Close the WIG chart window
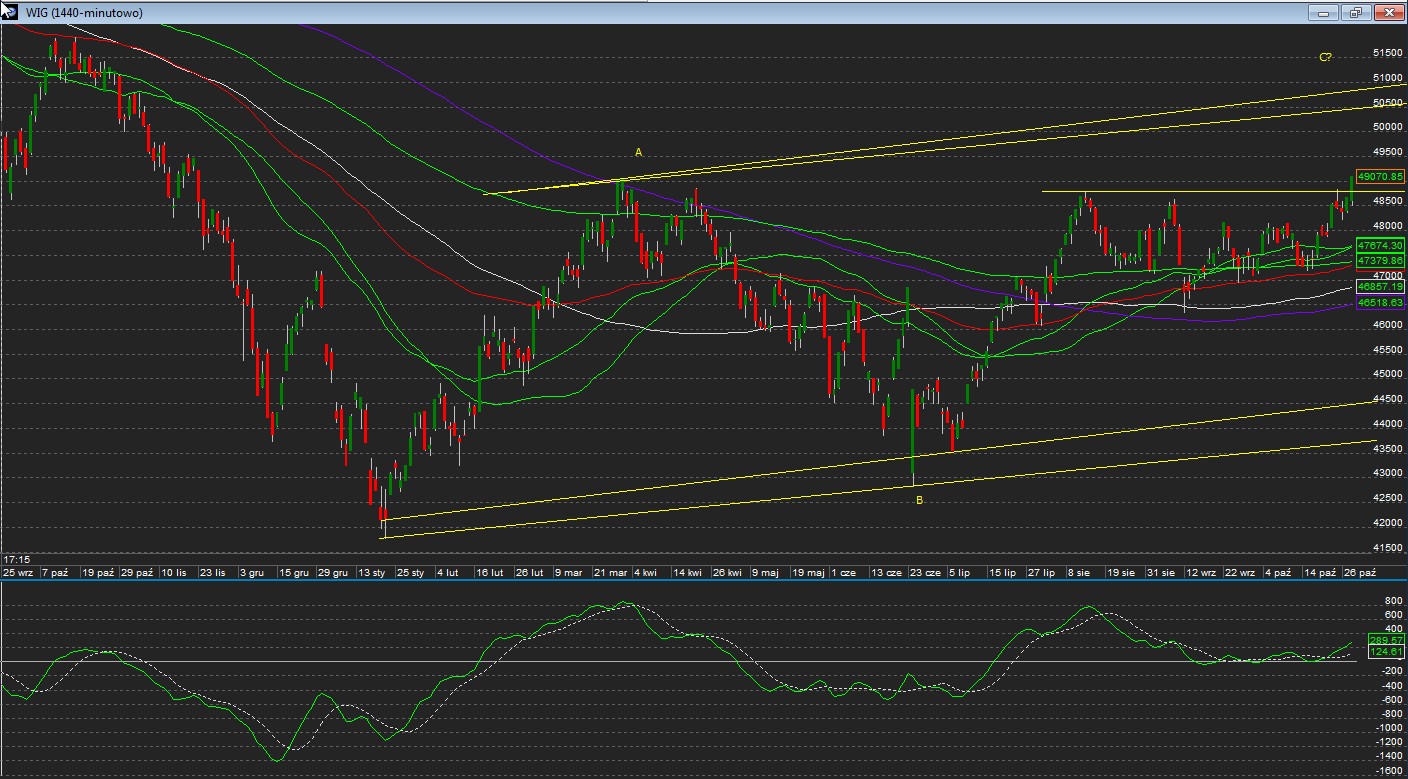Image resolution: width=1408 pixels, height=779 pixels. pos(1389,13)
